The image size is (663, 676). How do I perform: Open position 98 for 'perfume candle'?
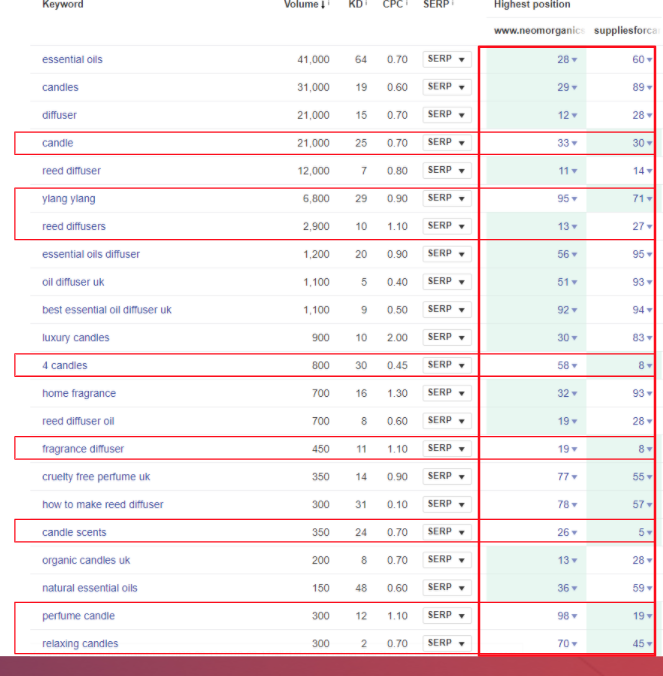pyautogui.click(x=567, y=616)
